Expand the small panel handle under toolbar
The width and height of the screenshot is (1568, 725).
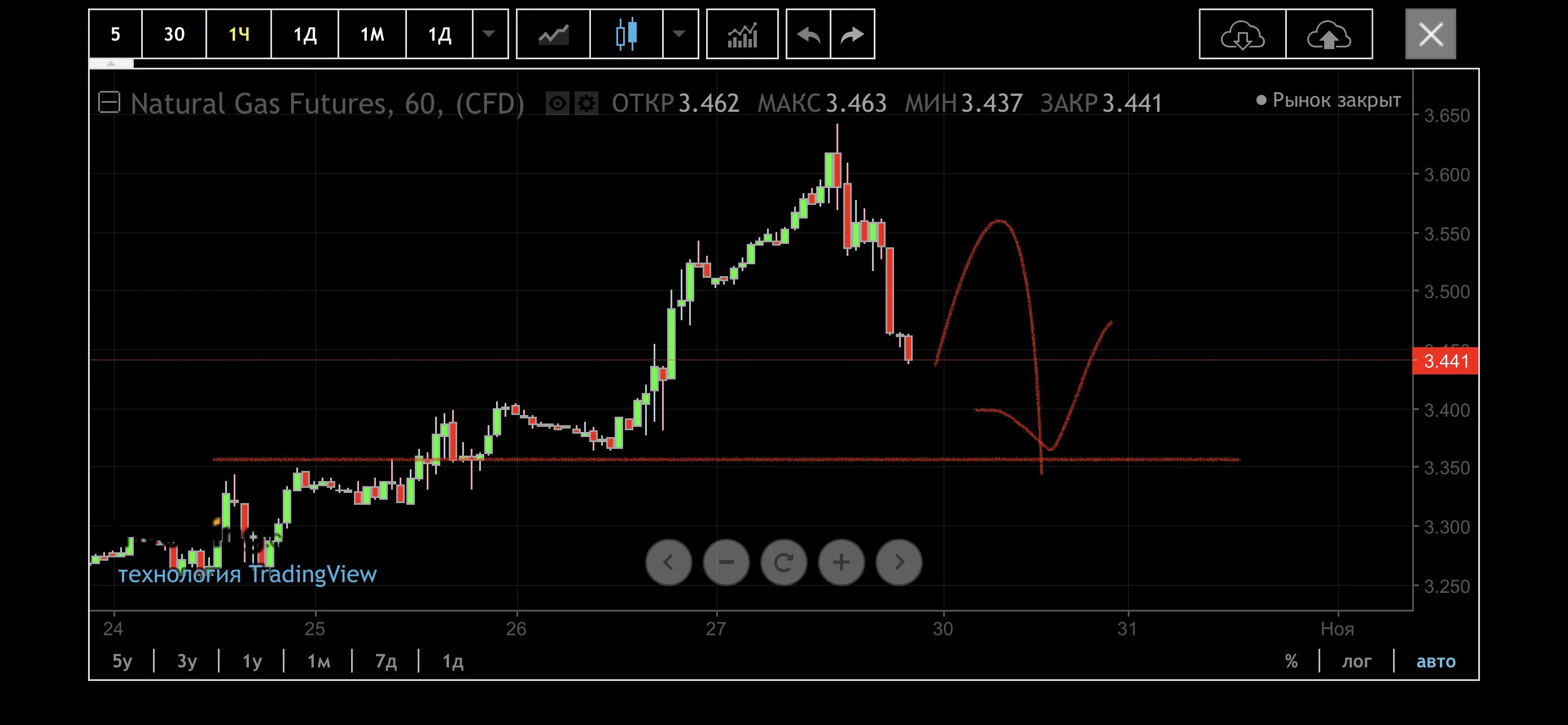coord(111,63)
